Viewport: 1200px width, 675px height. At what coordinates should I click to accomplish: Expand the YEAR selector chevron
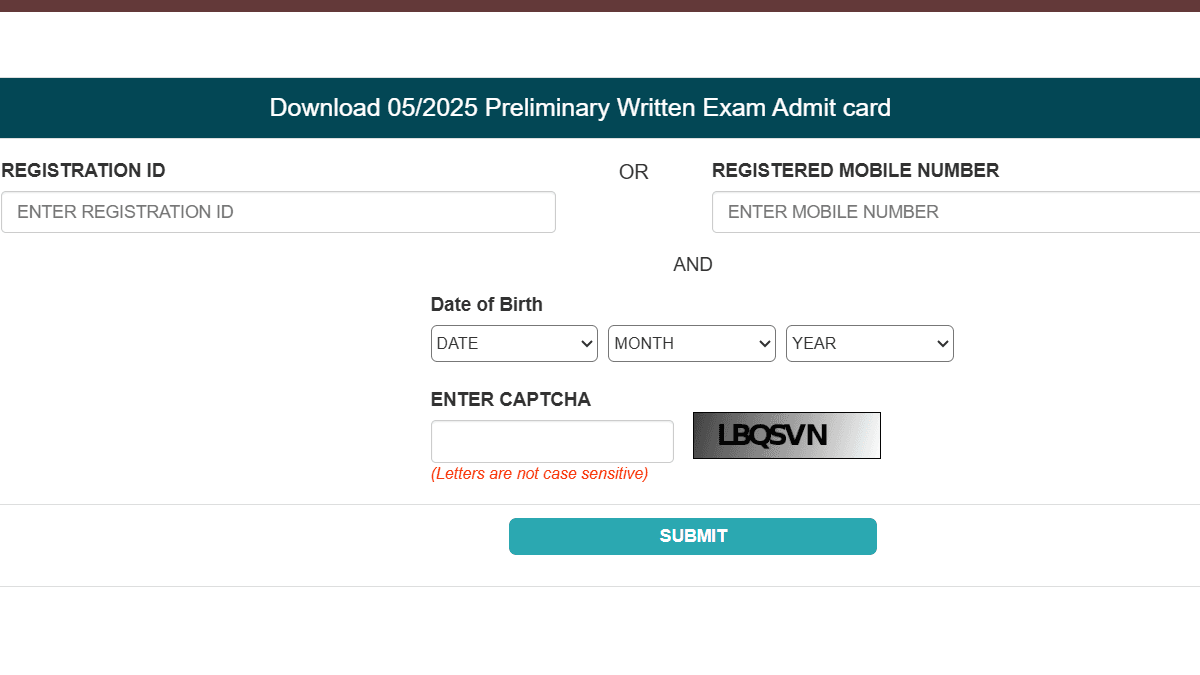pyautogui.click(x=941, y=343)
